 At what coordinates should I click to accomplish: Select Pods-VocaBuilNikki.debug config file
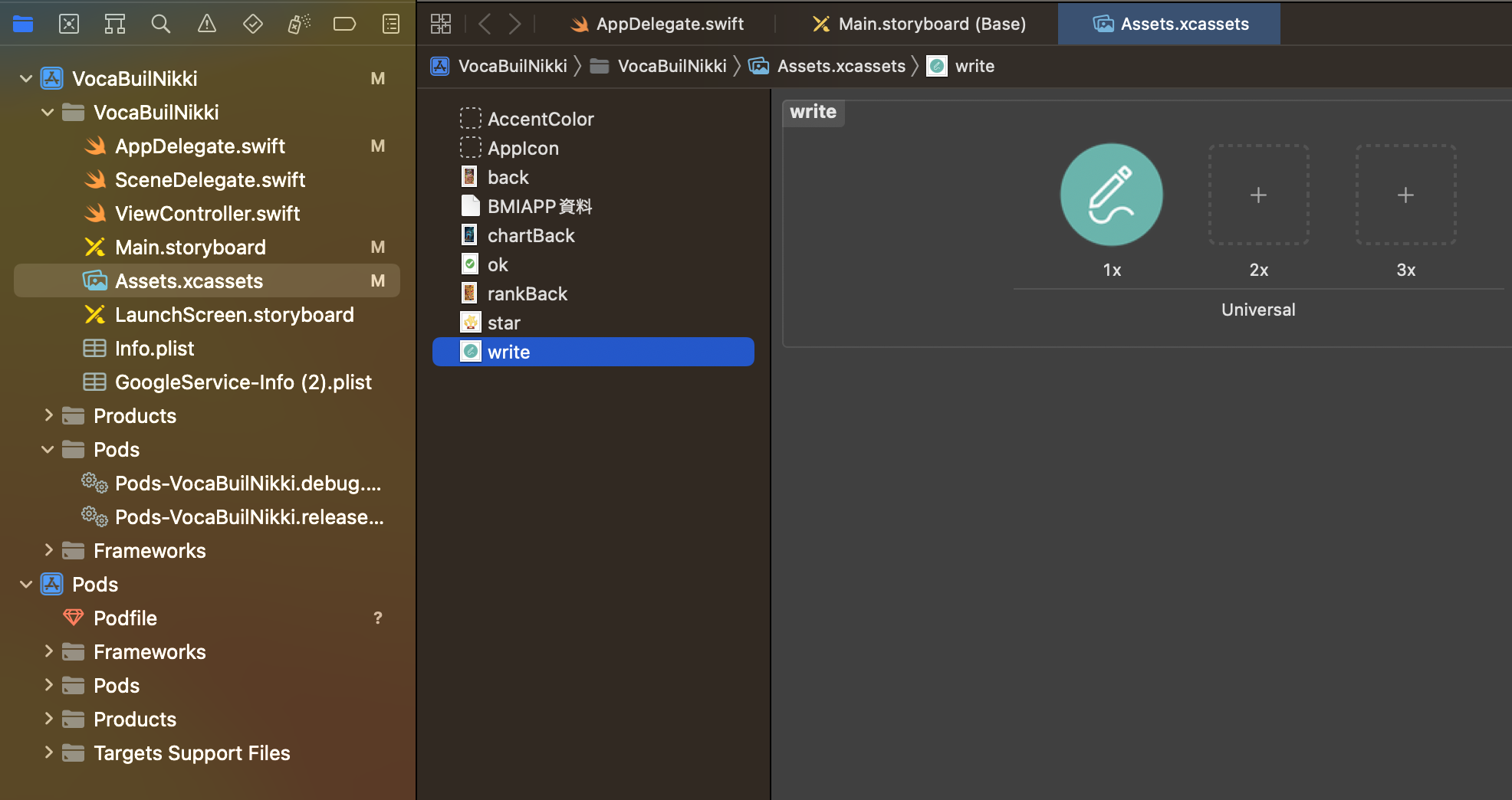click(x=207, y=484)
